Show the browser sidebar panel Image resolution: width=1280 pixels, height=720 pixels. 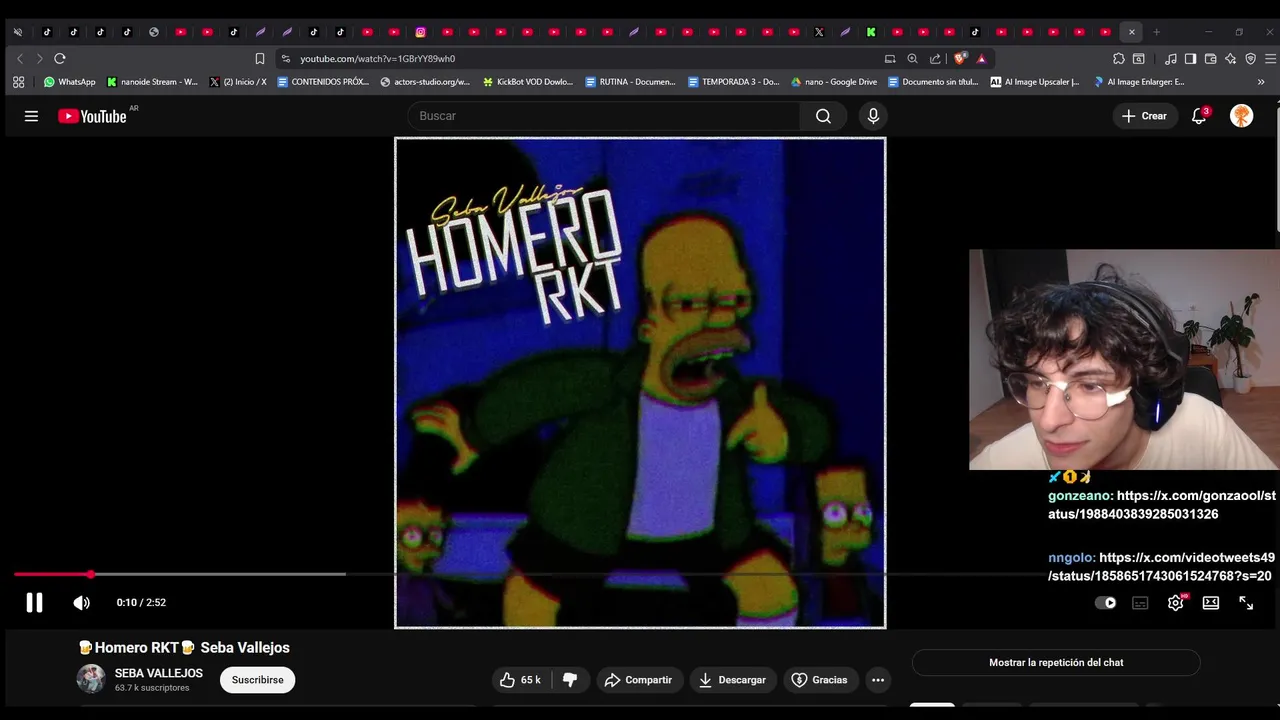point(1190,59)
